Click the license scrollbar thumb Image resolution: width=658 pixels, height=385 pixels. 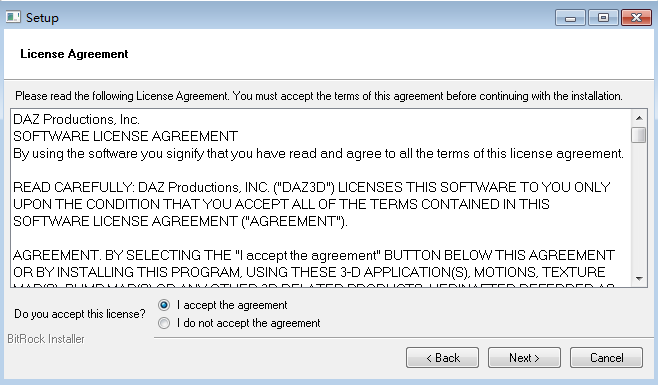click(639, 135)
